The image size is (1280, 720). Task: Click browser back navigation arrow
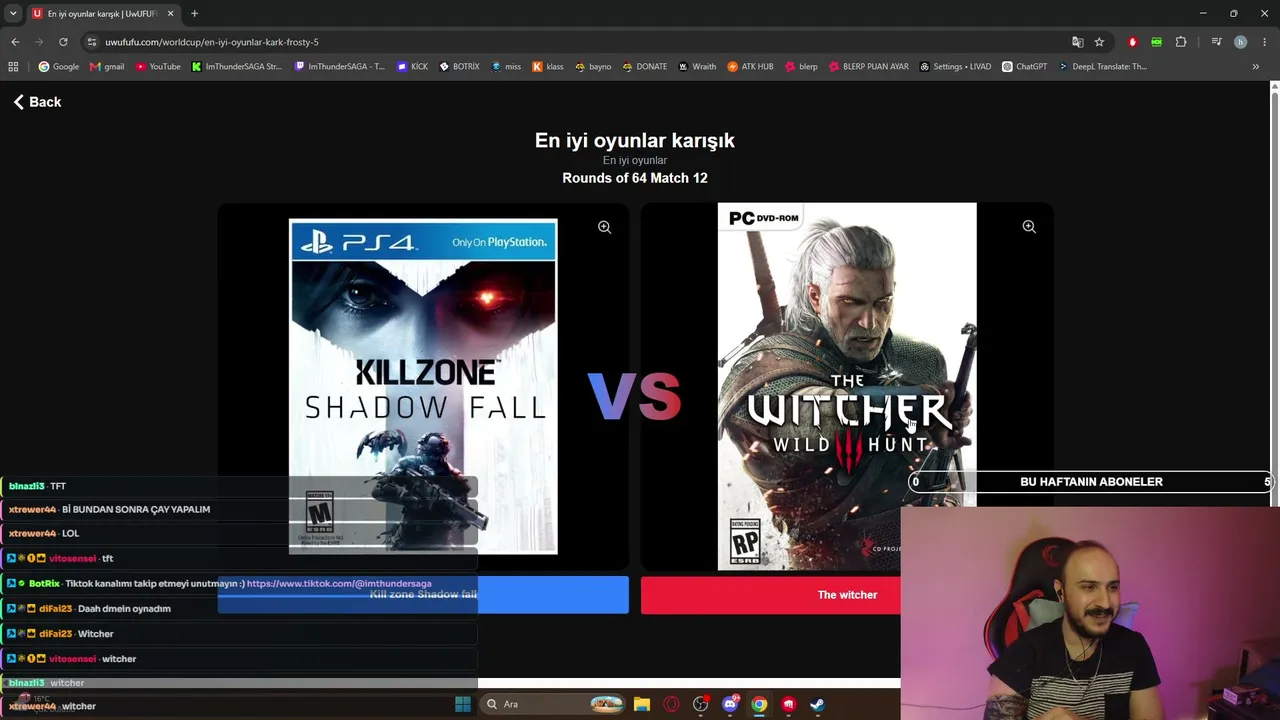pyautogui.click(x=15, y=42)
